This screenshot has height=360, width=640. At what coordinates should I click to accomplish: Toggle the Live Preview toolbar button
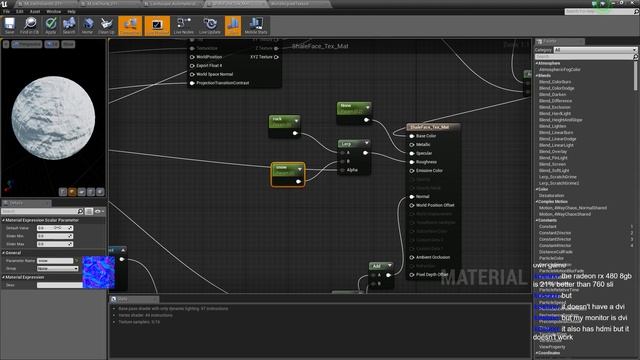(157, 26)
